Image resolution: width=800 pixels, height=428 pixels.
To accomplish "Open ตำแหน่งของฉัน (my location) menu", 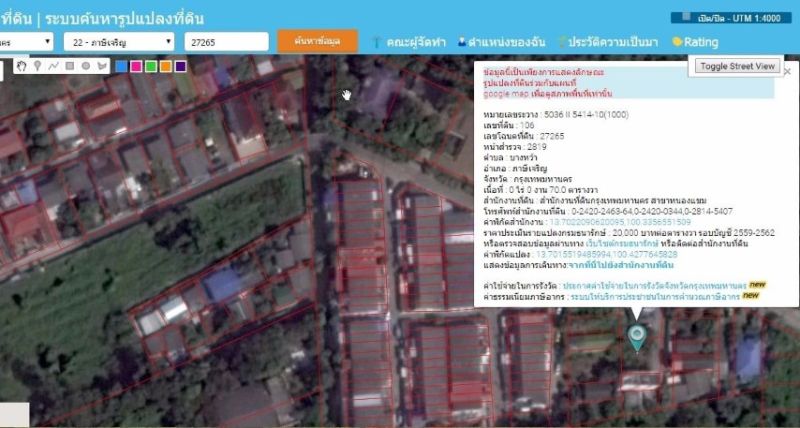I will [506, 42].
